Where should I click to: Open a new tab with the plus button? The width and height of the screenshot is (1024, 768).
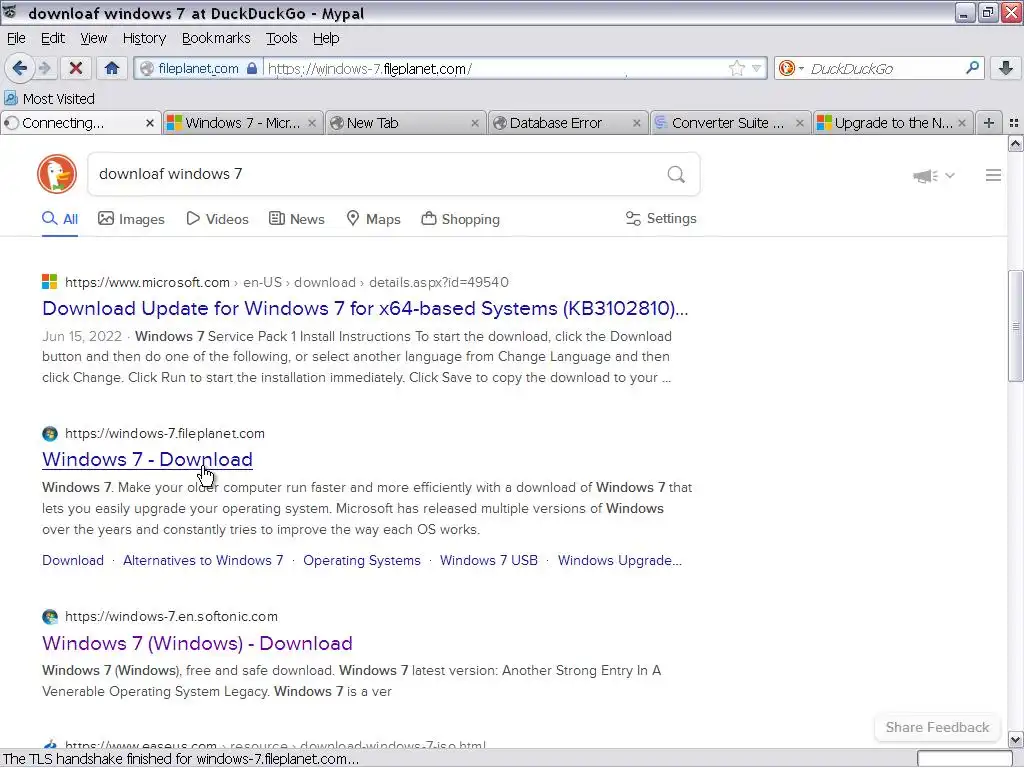989,123
